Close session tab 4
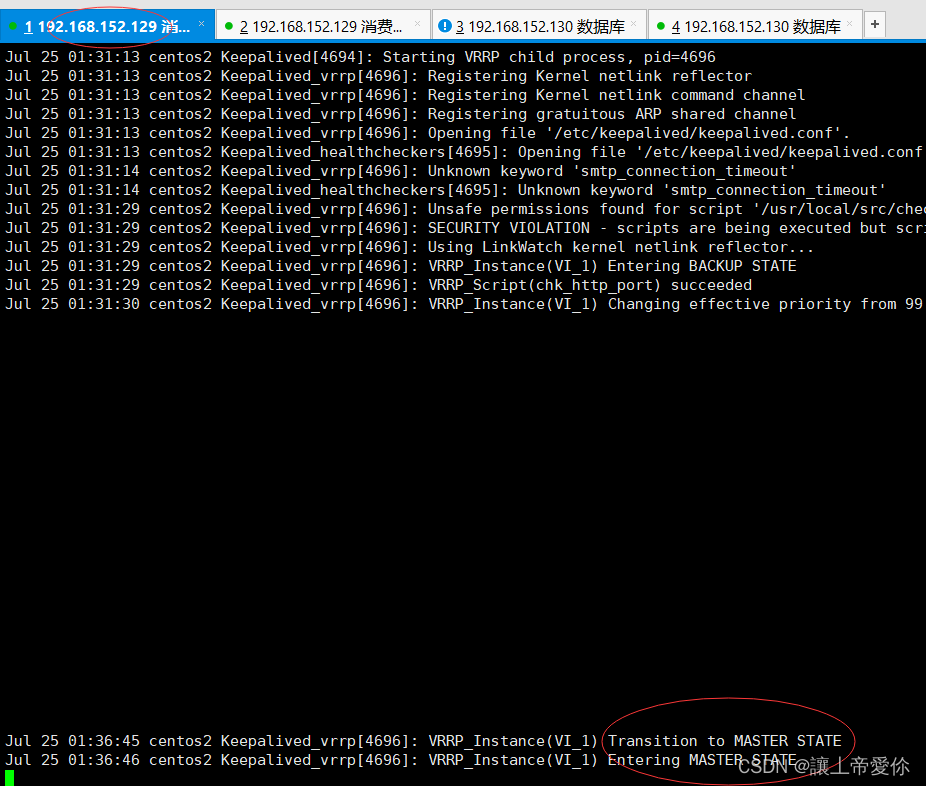 [850, 24]
